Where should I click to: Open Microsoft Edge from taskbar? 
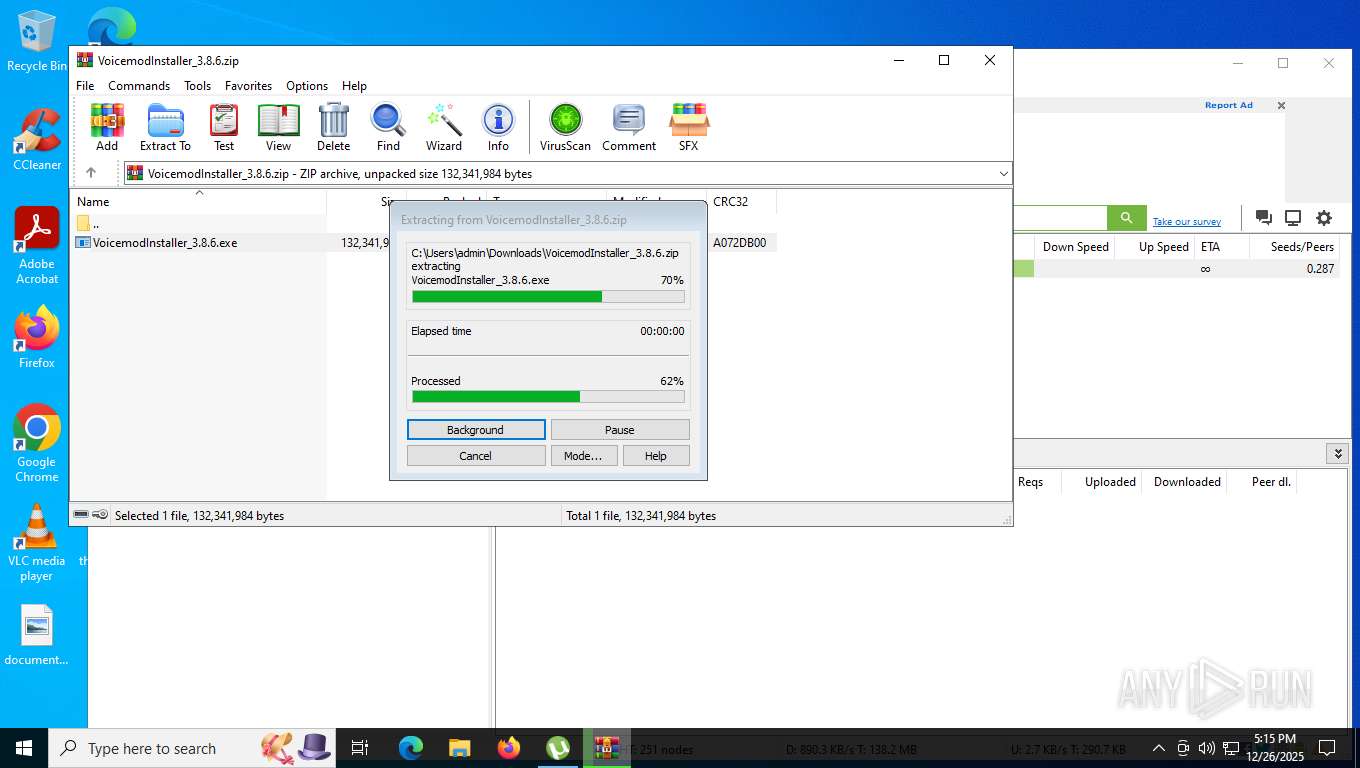tap(411, 748)
